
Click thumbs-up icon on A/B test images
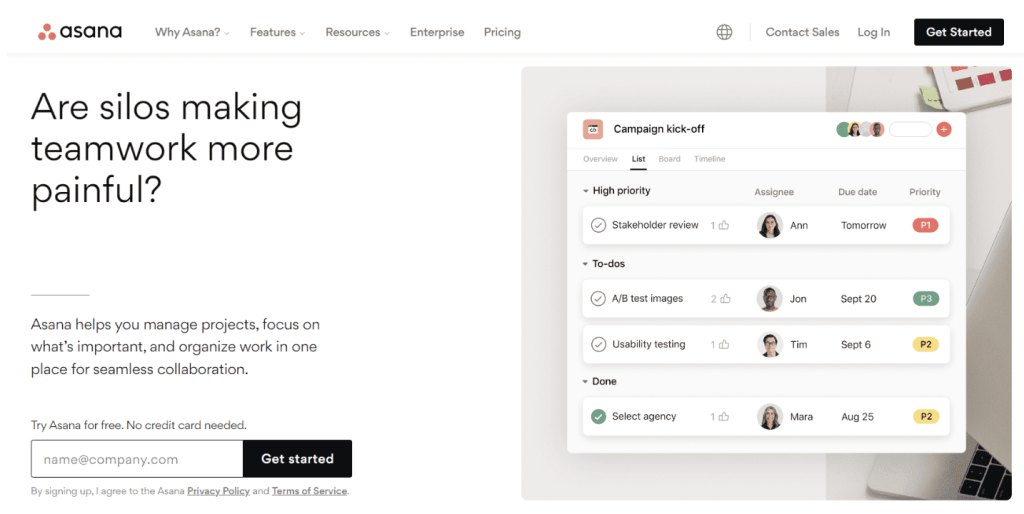725,299
